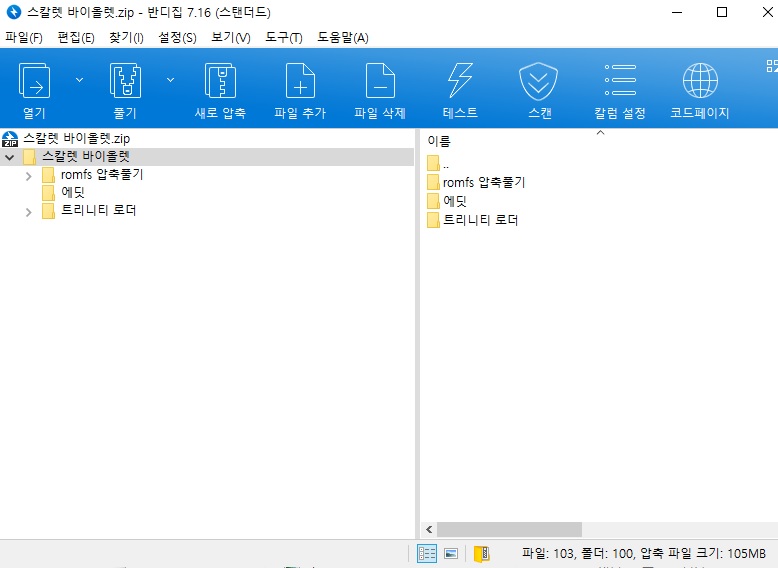This screenshot has height=568, width=778.
Task: Select romfs 압축풀기 in left tree
Action: [x=102, y=175]
